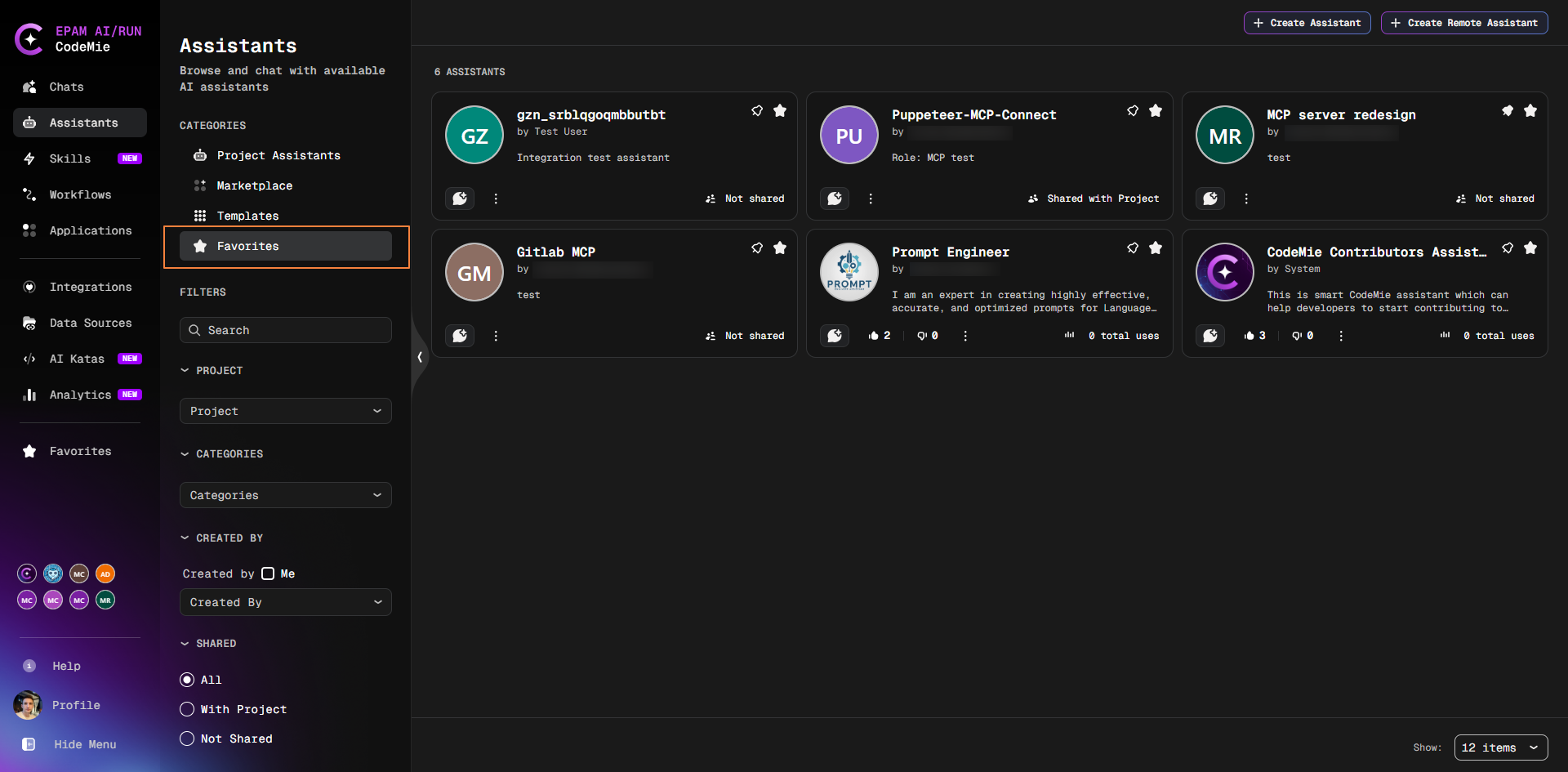Image resolution: width=1568 pixels, height=772 pixels.
Task: Select Marketplace category
Action: coord(286,185)
